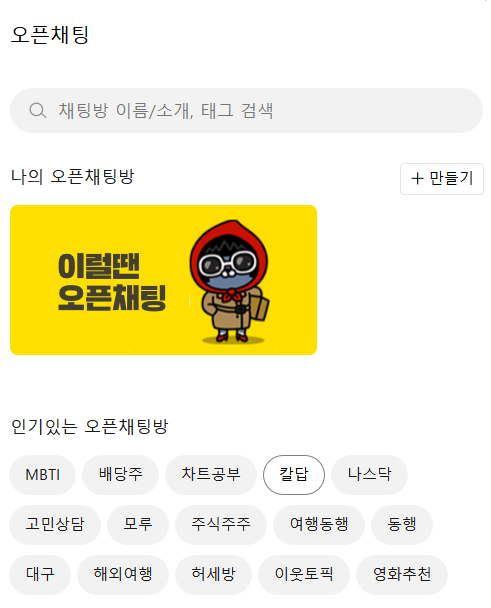Select the 배당주 tag chip
Viewport: 491px width, 608px height.
click(121, 475)
